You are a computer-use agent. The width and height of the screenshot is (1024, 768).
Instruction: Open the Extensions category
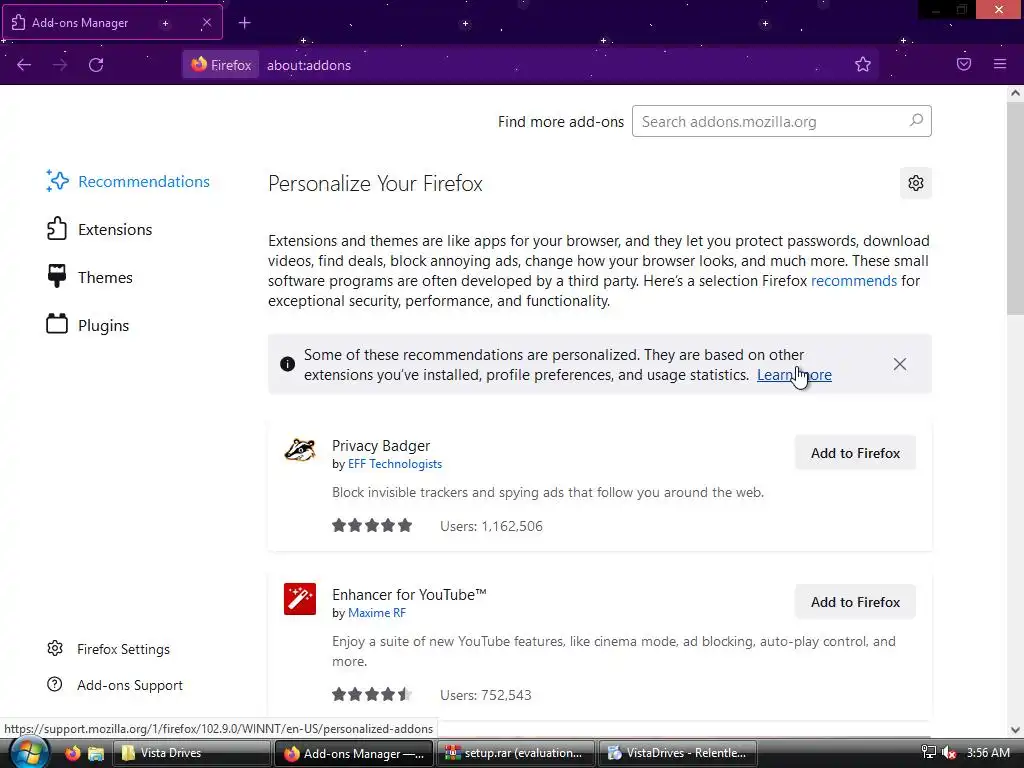pos(99,229)
